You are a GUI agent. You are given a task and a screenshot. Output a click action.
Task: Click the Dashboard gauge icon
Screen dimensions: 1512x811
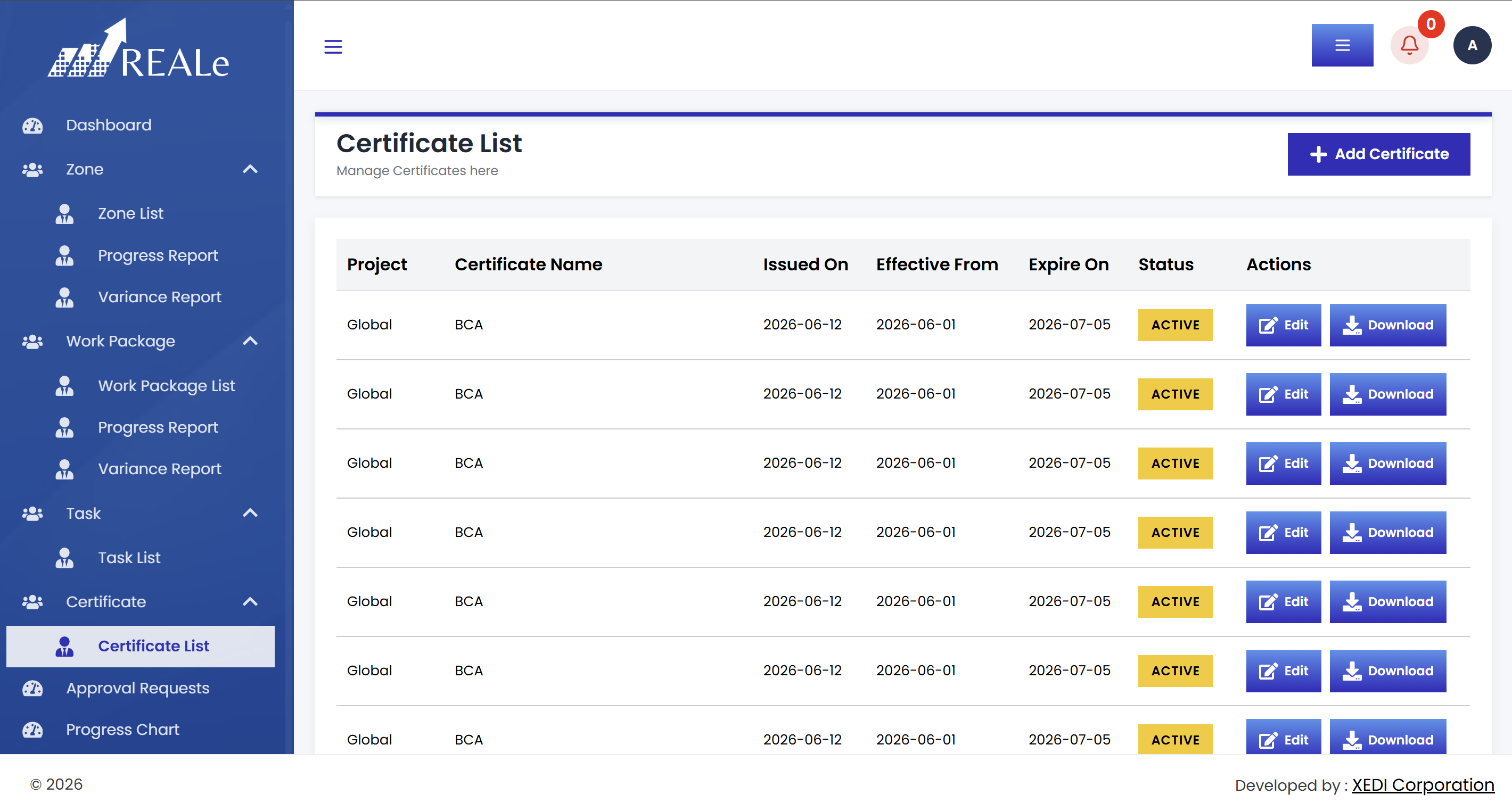32,125
